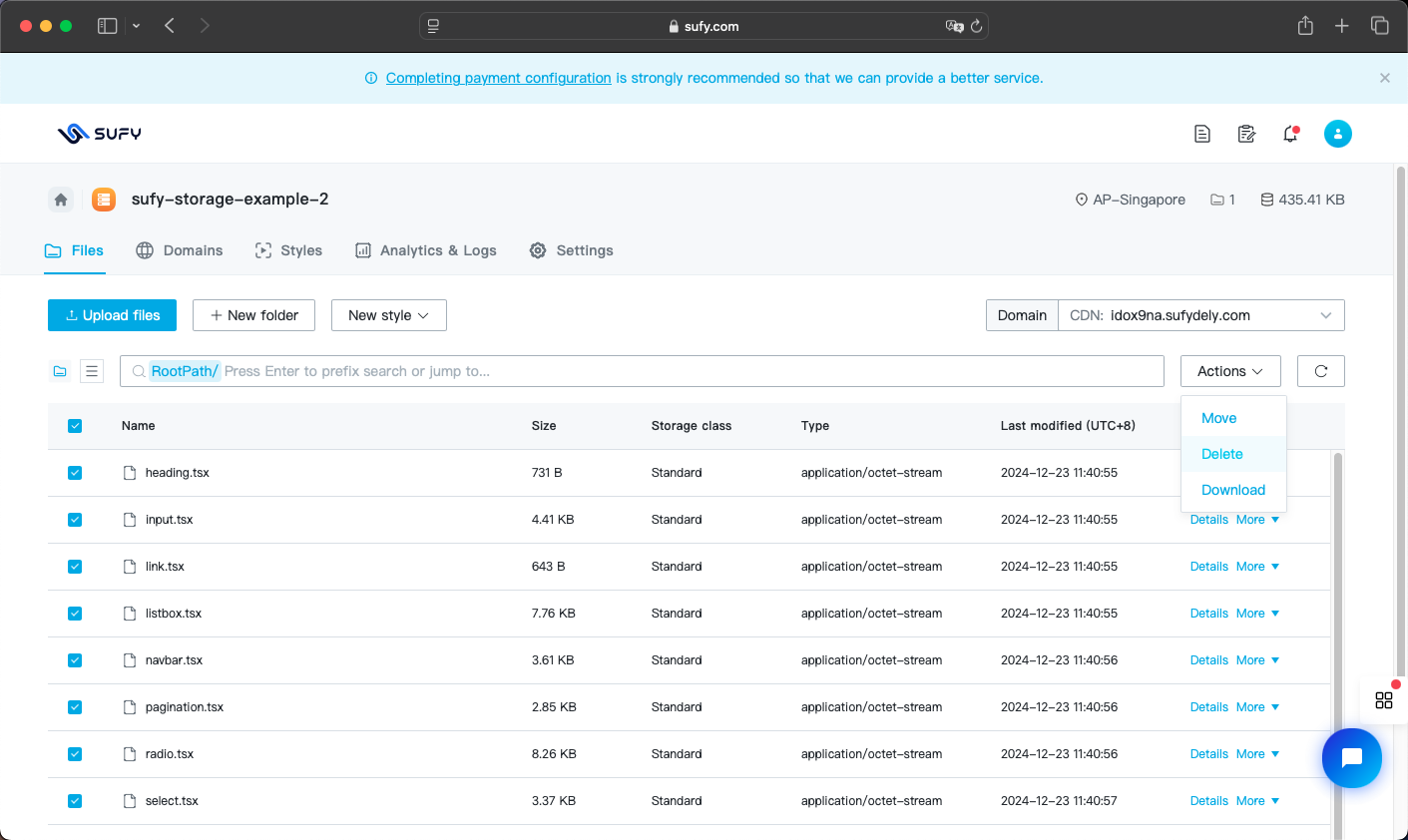Click the reader icon in address bar

433,26
